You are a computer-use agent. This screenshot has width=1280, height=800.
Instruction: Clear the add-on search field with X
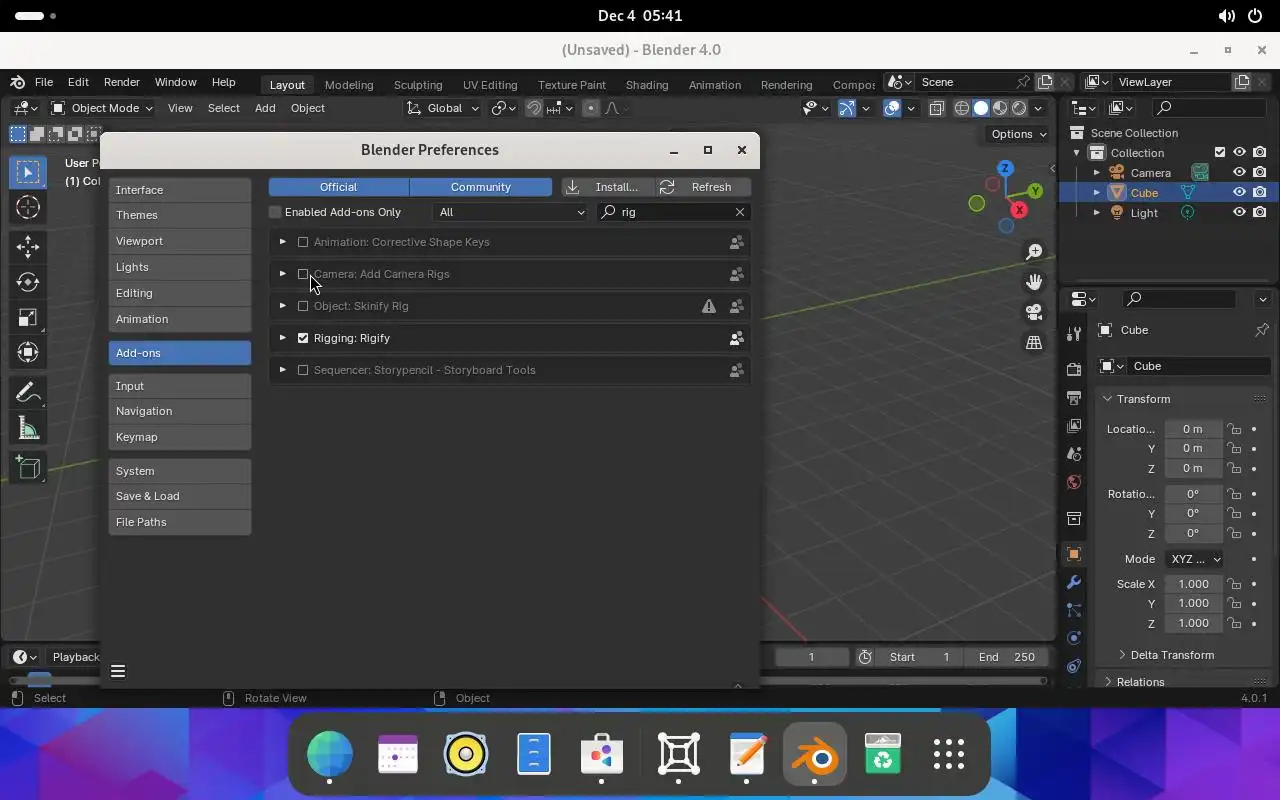(740, 212)
